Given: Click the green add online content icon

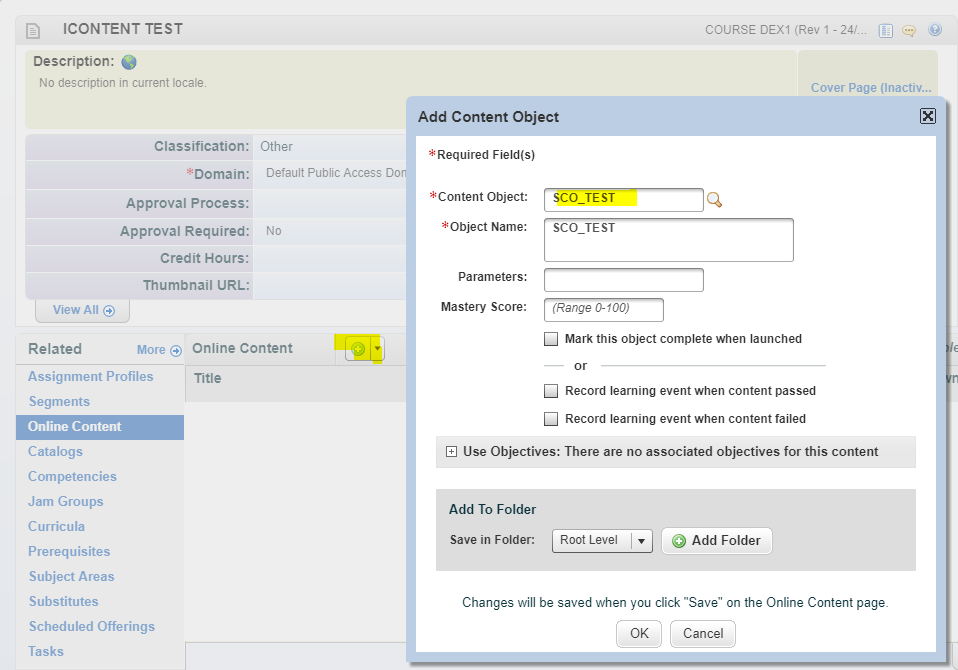Looking at the screenshot, I should tap(358, 349).
